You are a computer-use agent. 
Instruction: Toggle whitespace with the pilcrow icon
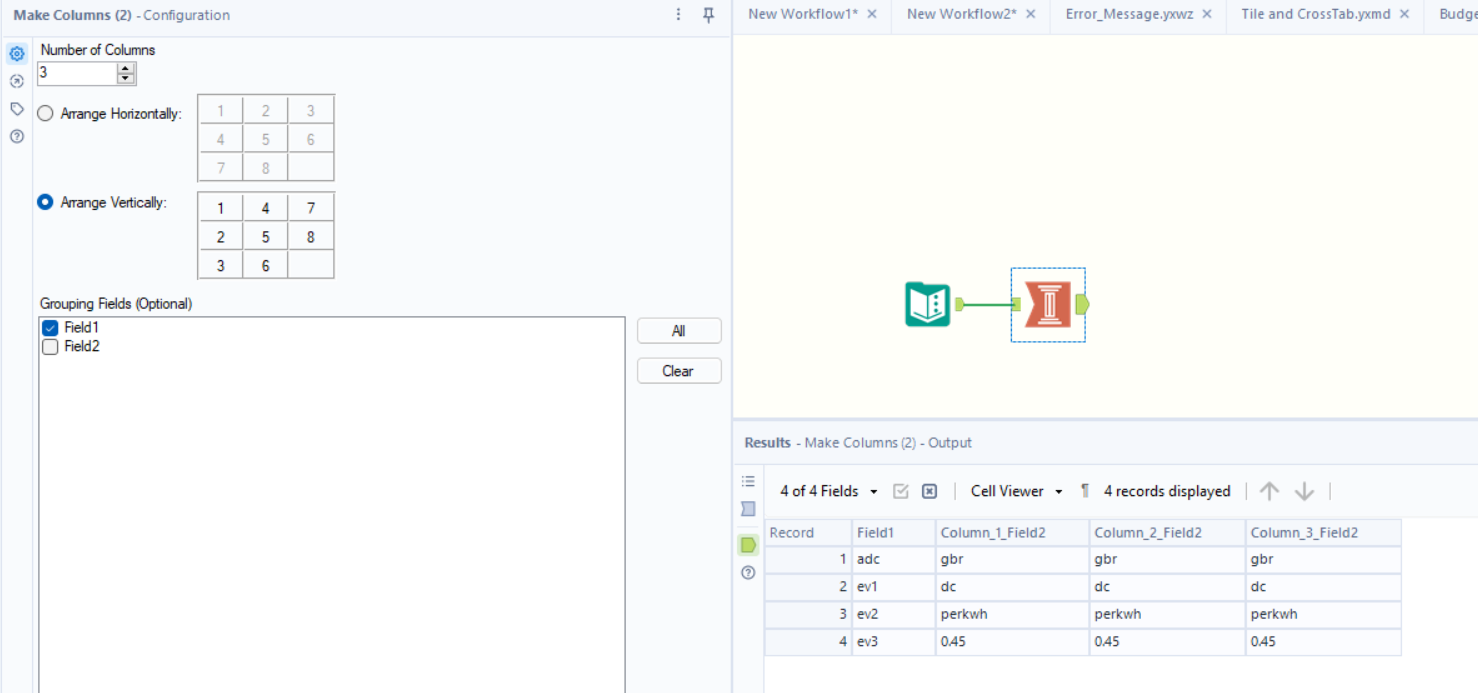(x=1084, y=490)
